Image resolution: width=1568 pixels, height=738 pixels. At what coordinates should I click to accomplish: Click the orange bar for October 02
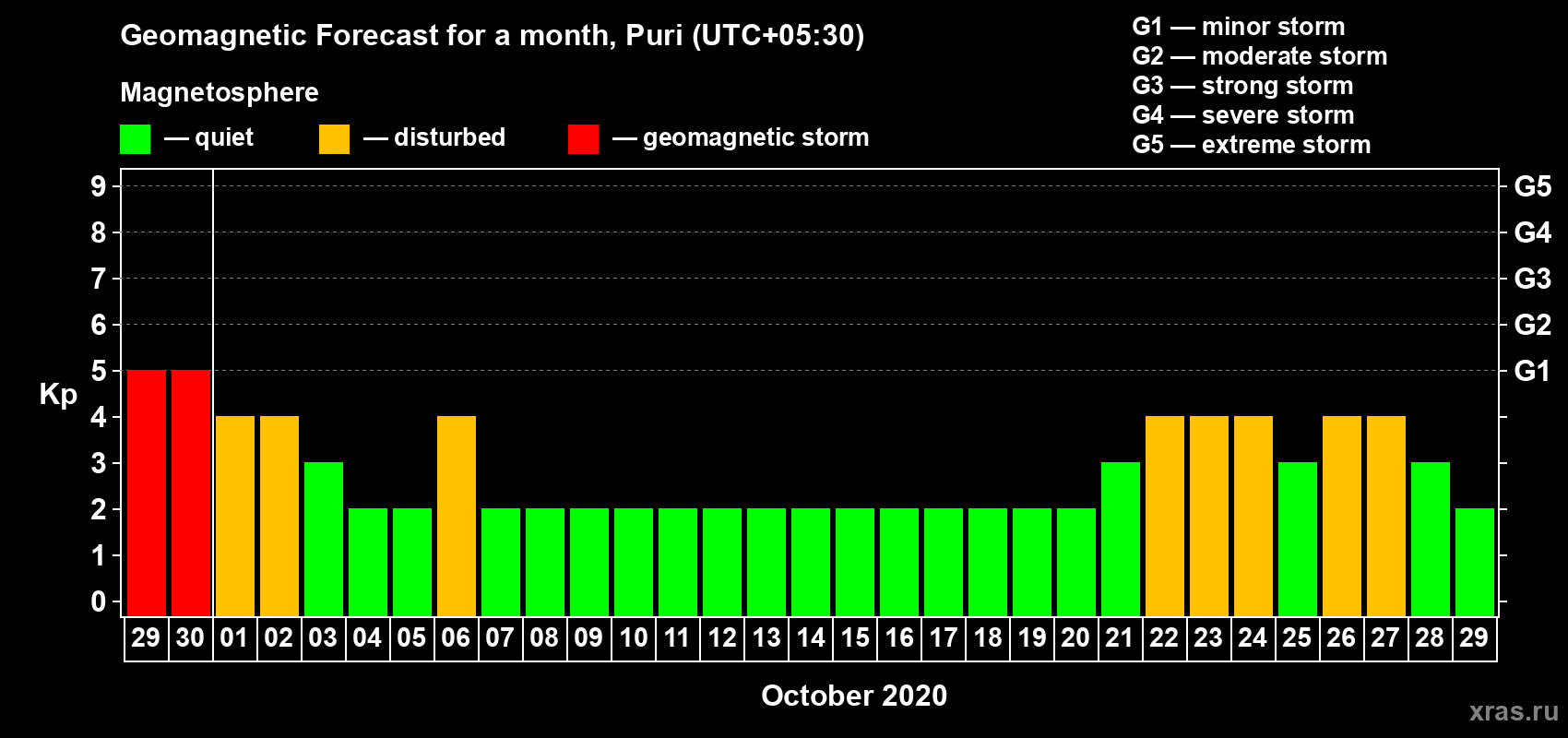pyautogui.click(x=279, y=517)
